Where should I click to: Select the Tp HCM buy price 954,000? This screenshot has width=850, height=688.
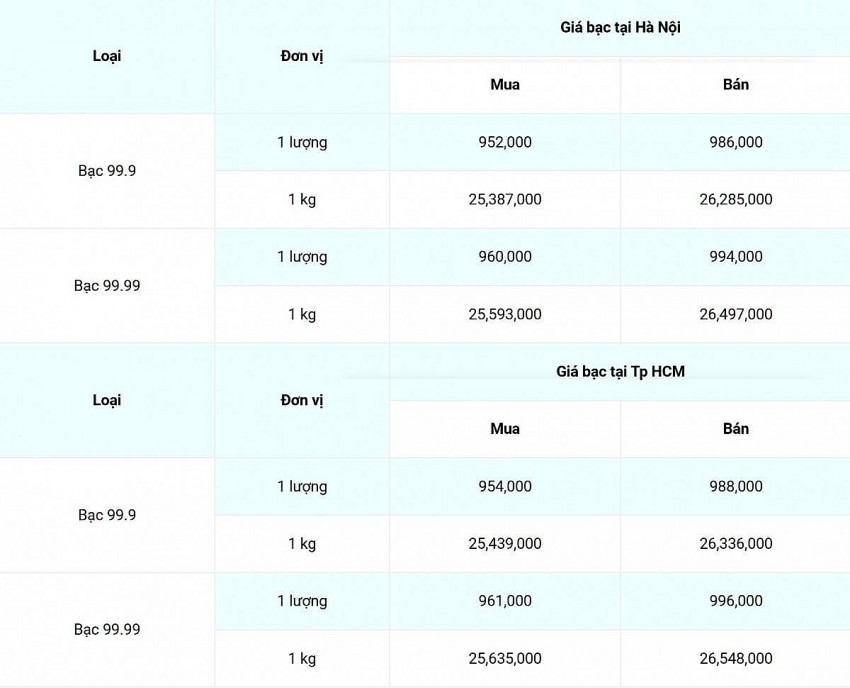(505, 486)
